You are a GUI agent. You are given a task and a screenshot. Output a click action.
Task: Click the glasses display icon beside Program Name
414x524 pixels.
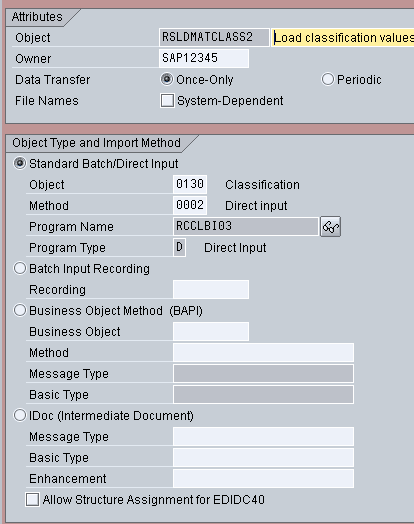[330, 227]
